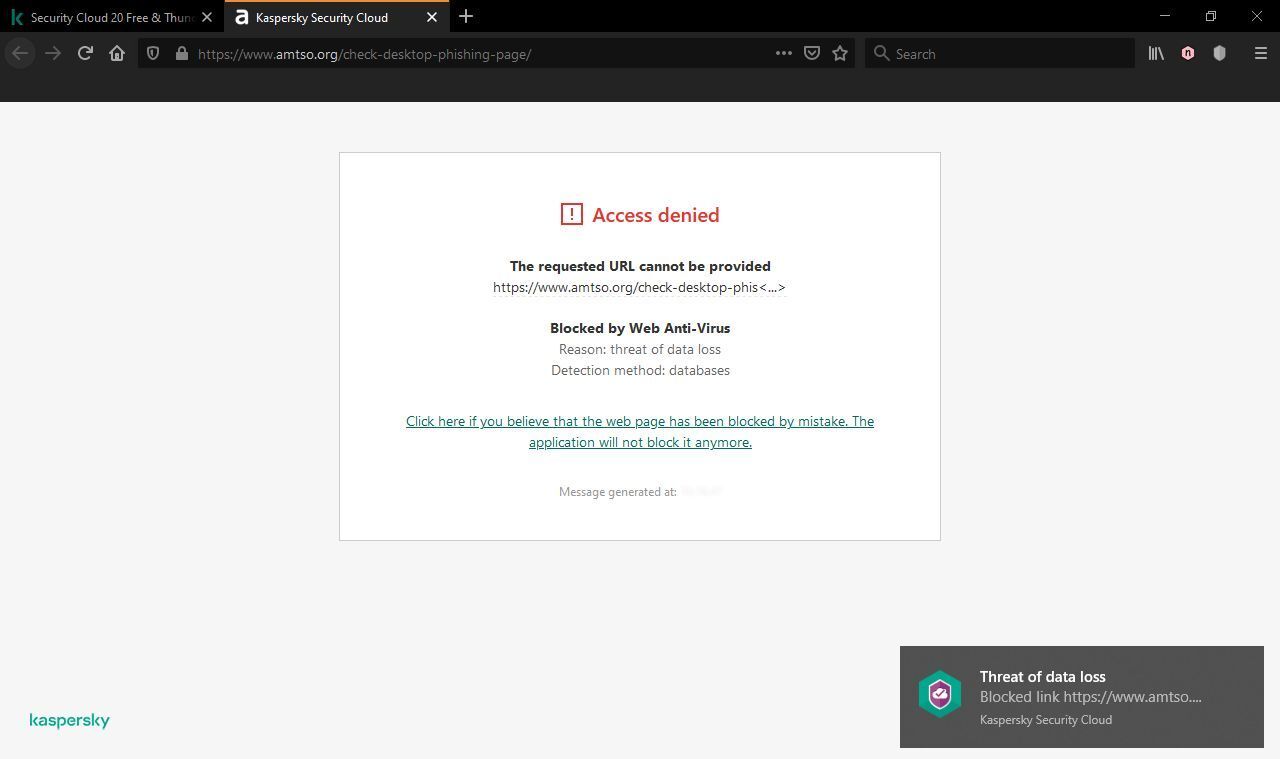Click the blocked-by-mistake unblock link
1280x759 pixels.
[640, 432]
